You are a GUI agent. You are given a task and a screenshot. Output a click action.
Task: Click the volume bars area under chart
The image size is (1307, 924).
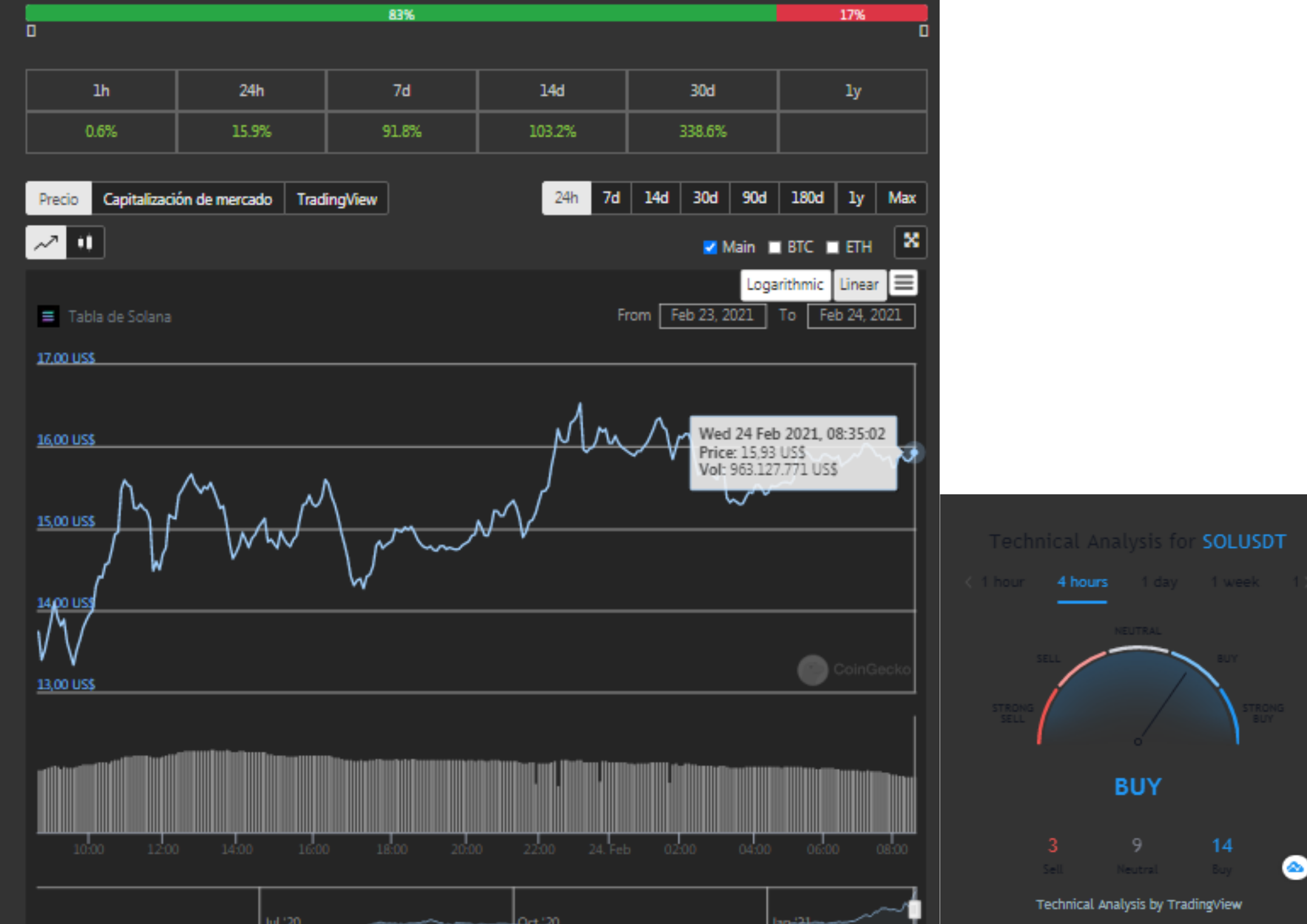476,792
